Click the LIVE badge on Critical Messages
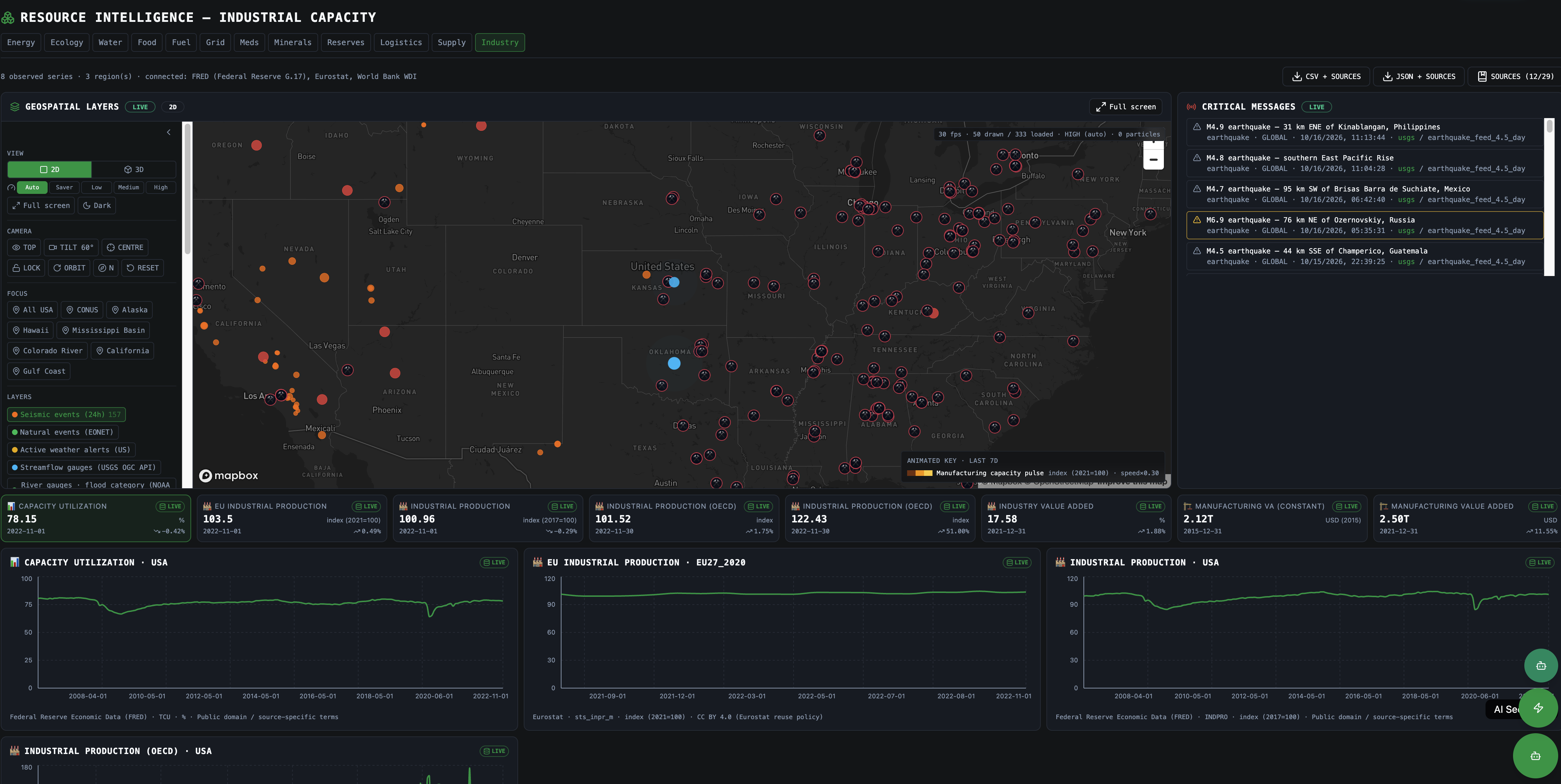Screen dimensions: 1561x784 [1316, 106]
